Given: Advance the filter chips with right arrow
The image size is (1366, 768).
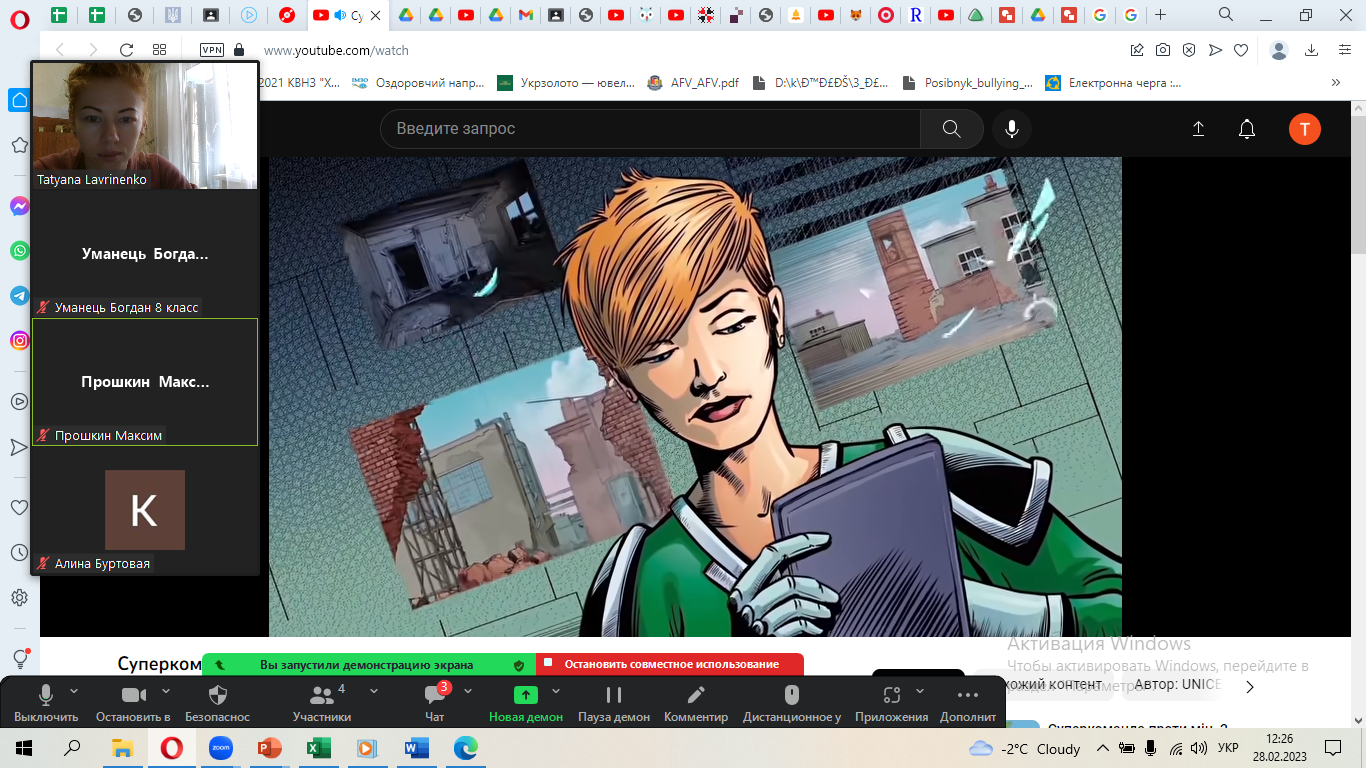Looking at the screenshot, I should click(1250, 686).
